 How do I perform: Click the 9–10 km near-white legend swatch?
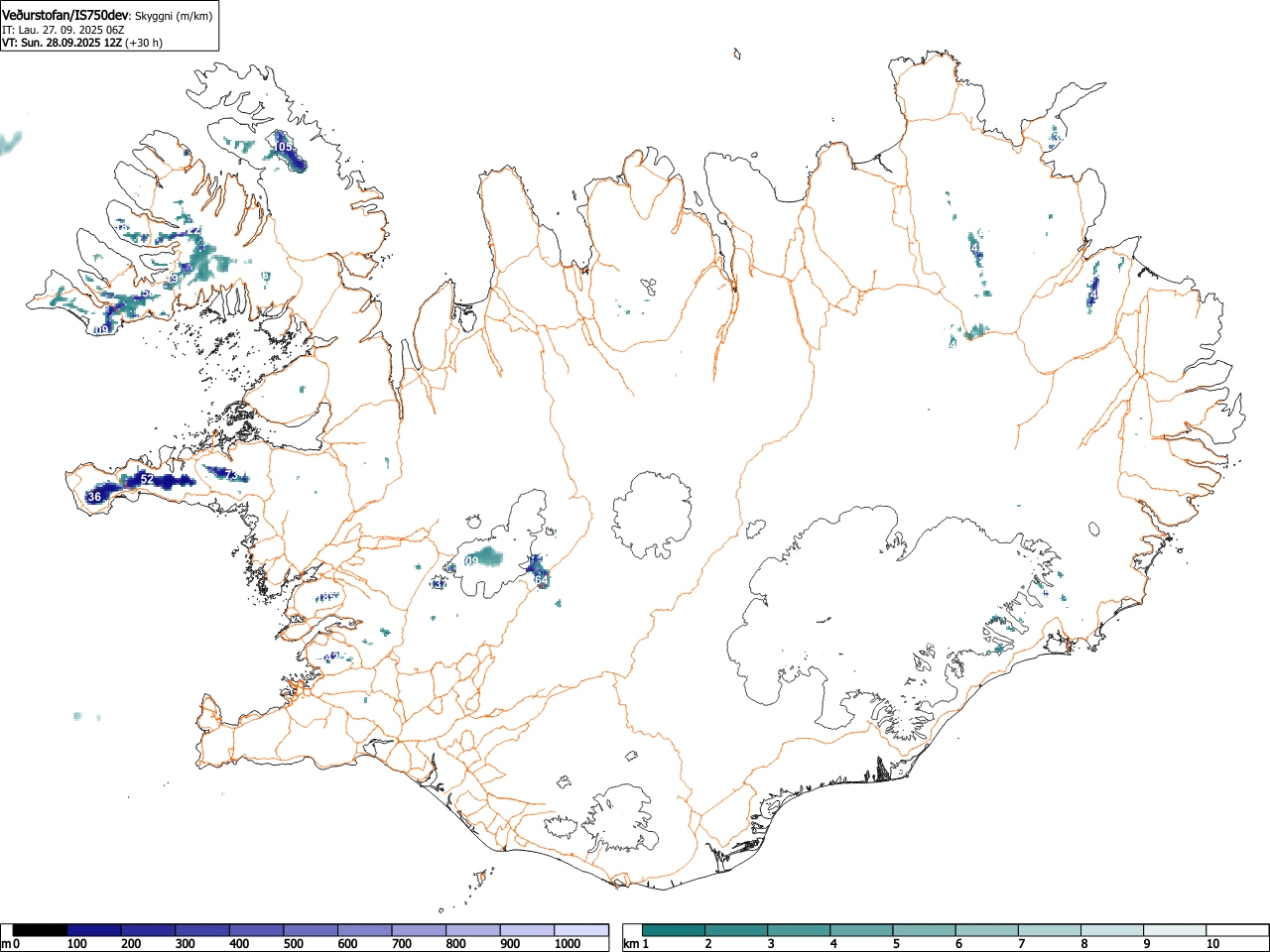coord(1176,930)
